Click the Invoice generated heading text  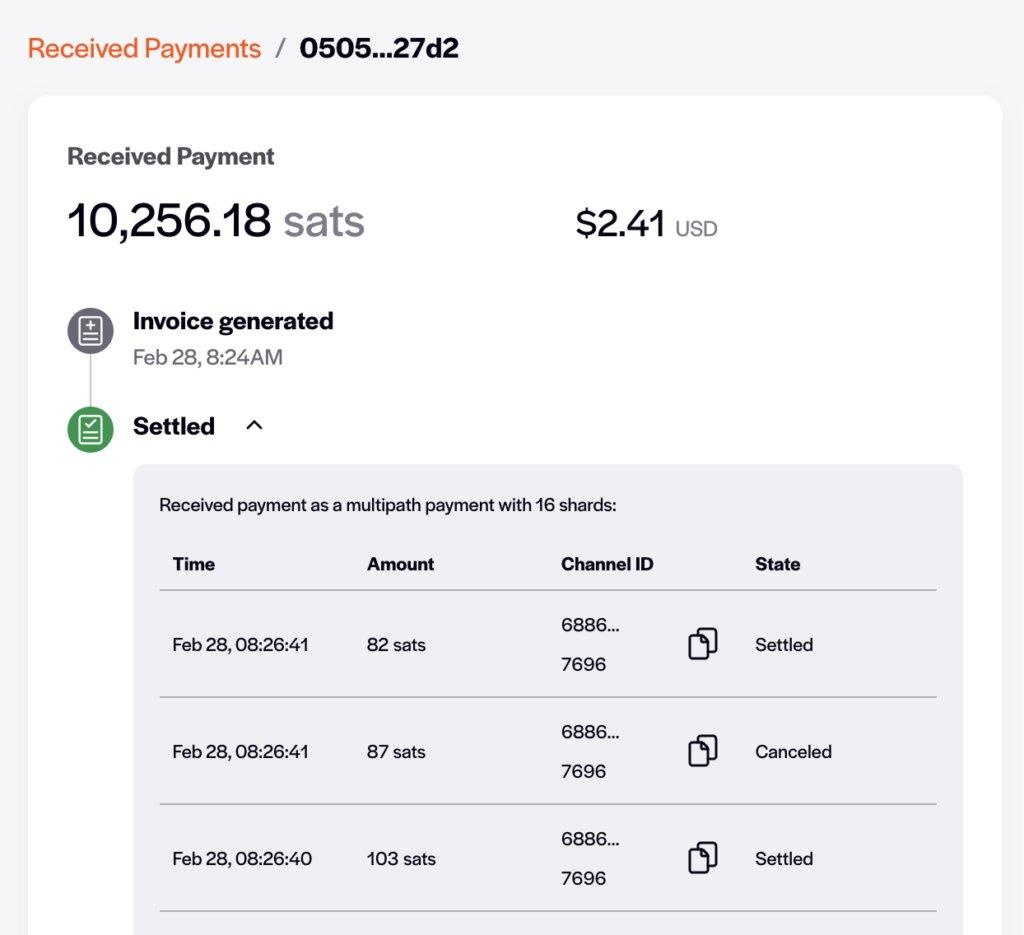(233, 321)
